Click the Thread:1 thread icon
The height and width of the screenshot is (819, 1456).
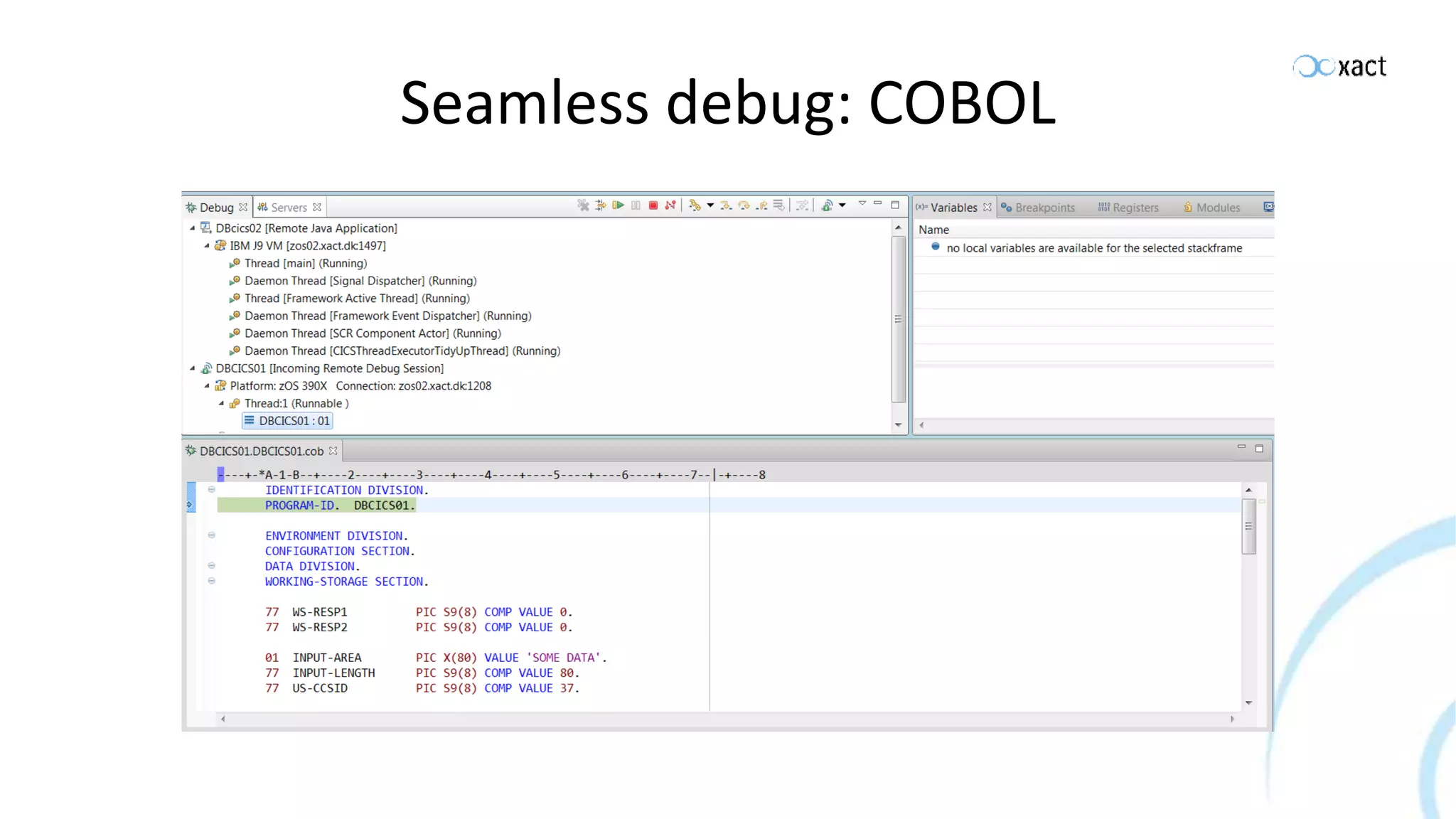coord(235,403)
